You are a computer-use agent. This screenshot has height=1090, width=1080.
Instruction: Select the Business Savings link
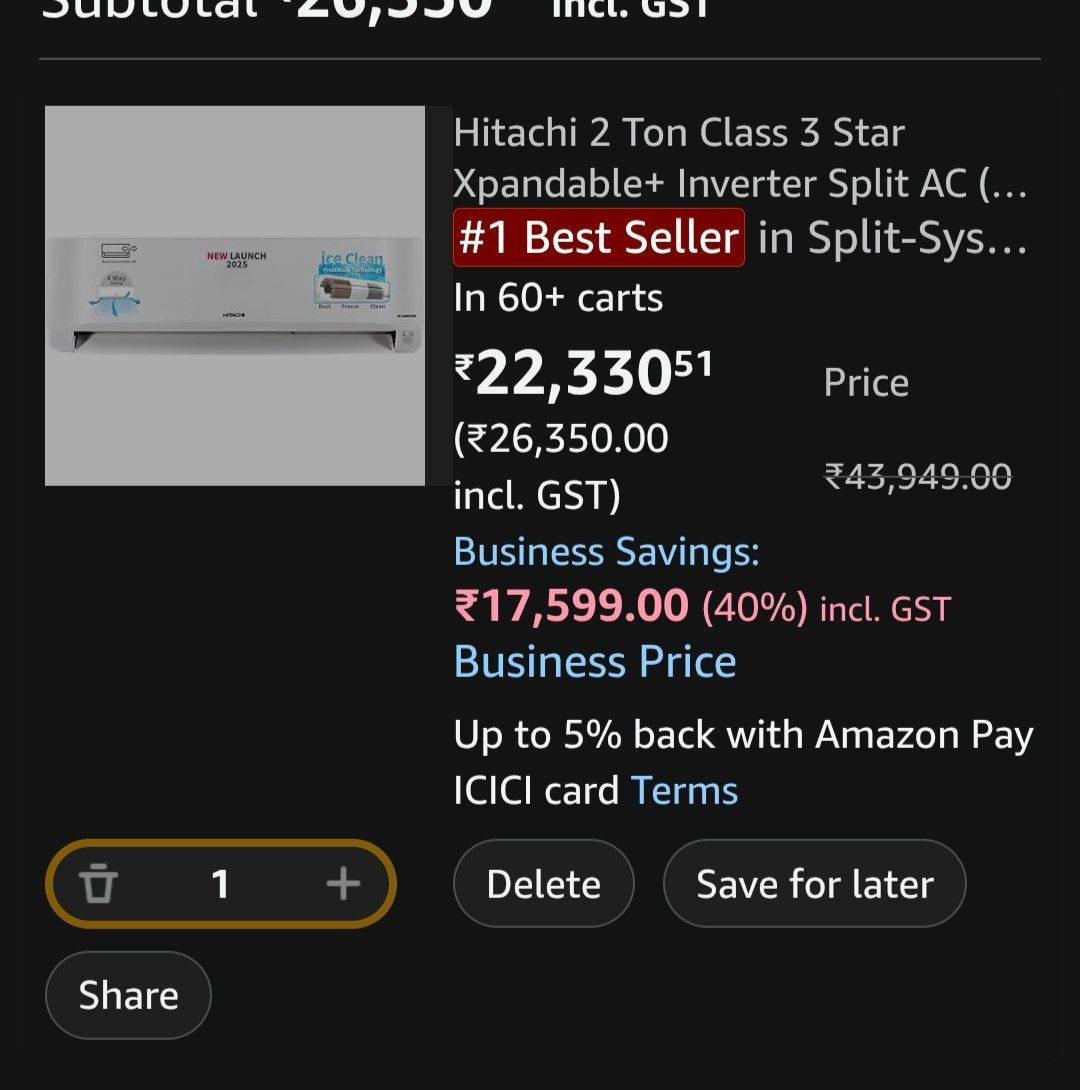tap(606, 551)
